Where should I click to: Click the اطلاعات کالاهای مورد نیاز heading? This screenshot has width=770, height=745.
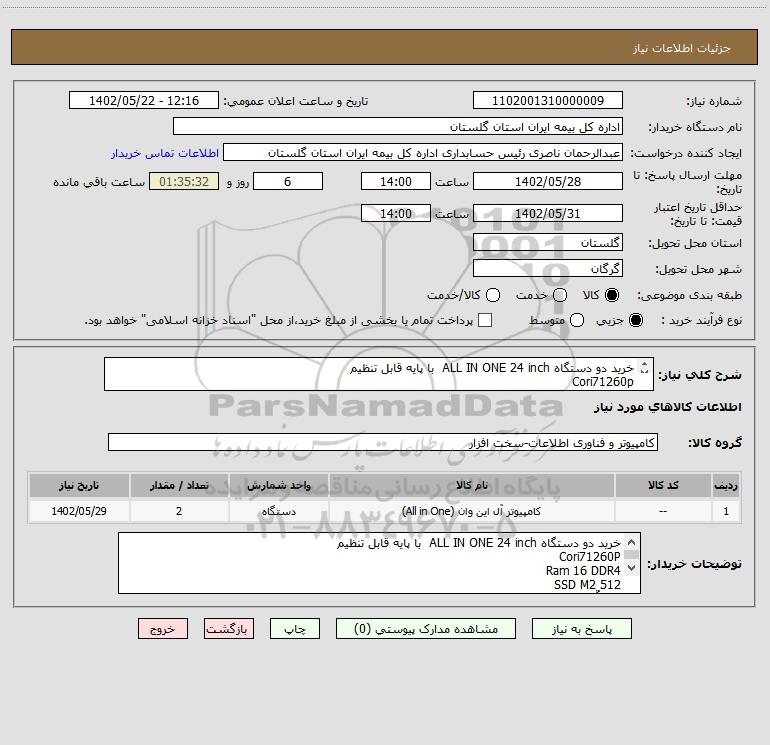tap(668, 407)
